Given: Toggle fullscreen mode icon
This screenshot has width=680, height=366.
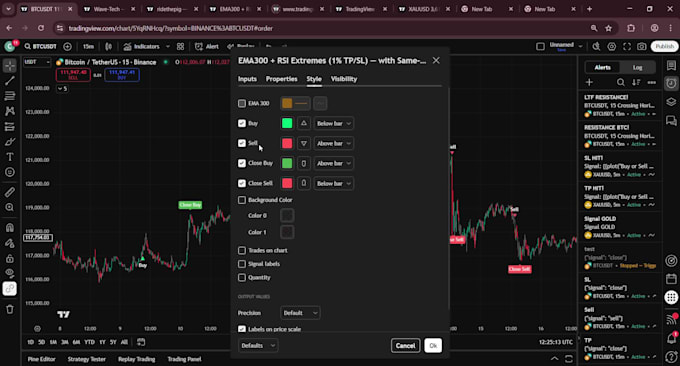Looking at the screenshot, I should coord(627,46).
